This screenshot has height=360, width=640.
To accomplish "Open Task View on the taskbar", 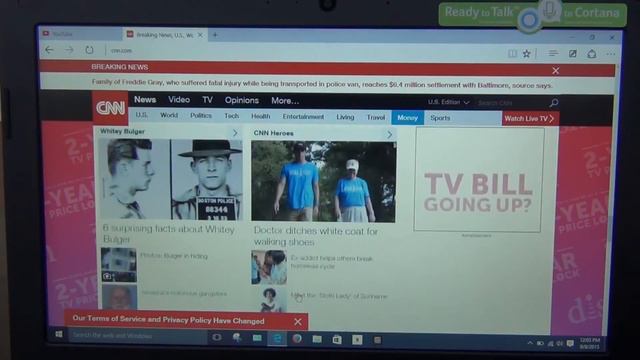I will pyautogui.click(x=216, y=337).
